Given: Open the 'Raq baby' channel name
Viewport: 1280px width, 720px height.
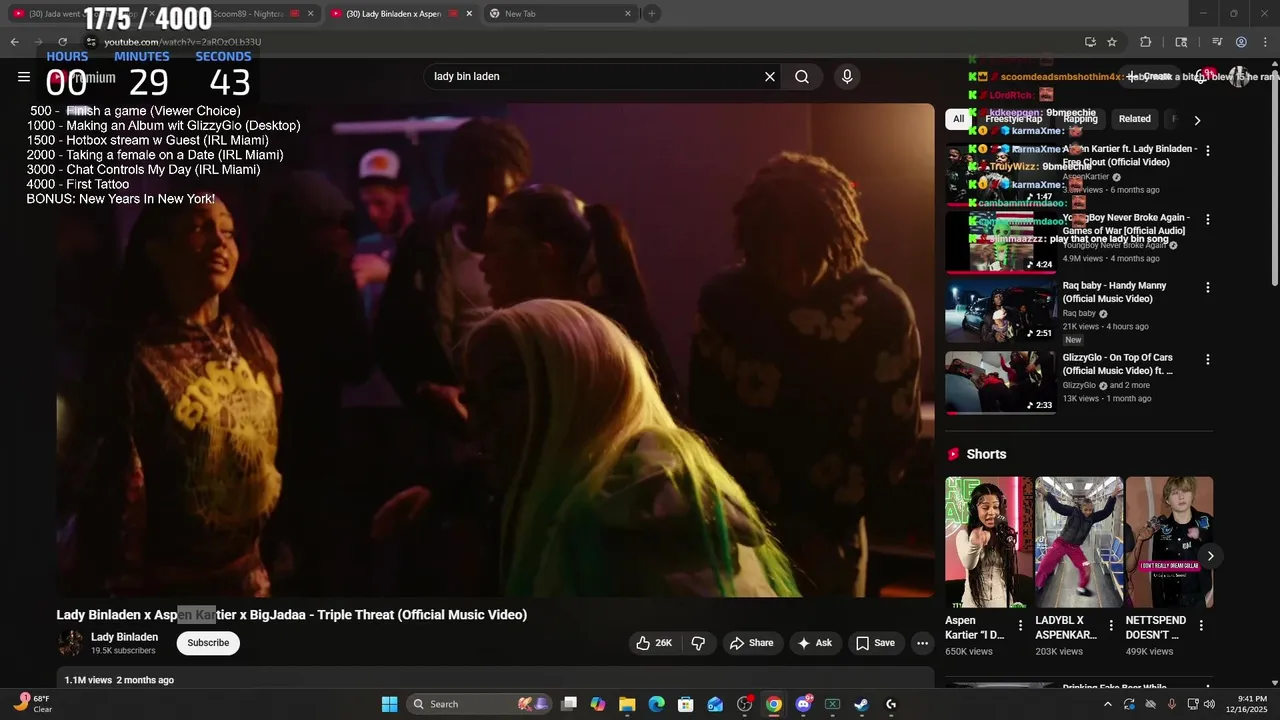Looking at the screenshot, I should [1079, 313].
